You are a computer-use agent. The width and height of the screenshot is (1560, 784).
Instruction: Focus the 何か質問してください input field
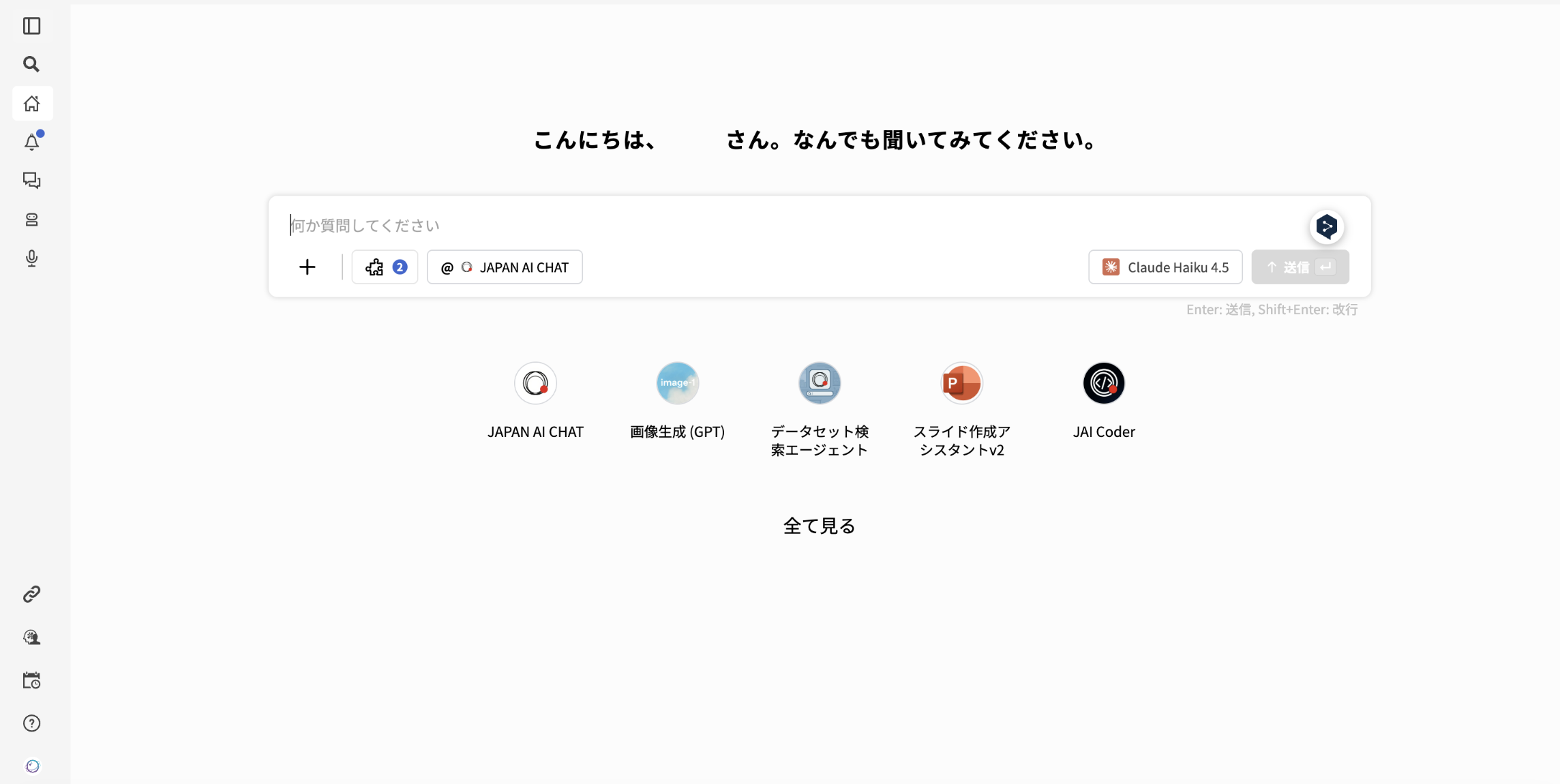click(x=750, y=226)
